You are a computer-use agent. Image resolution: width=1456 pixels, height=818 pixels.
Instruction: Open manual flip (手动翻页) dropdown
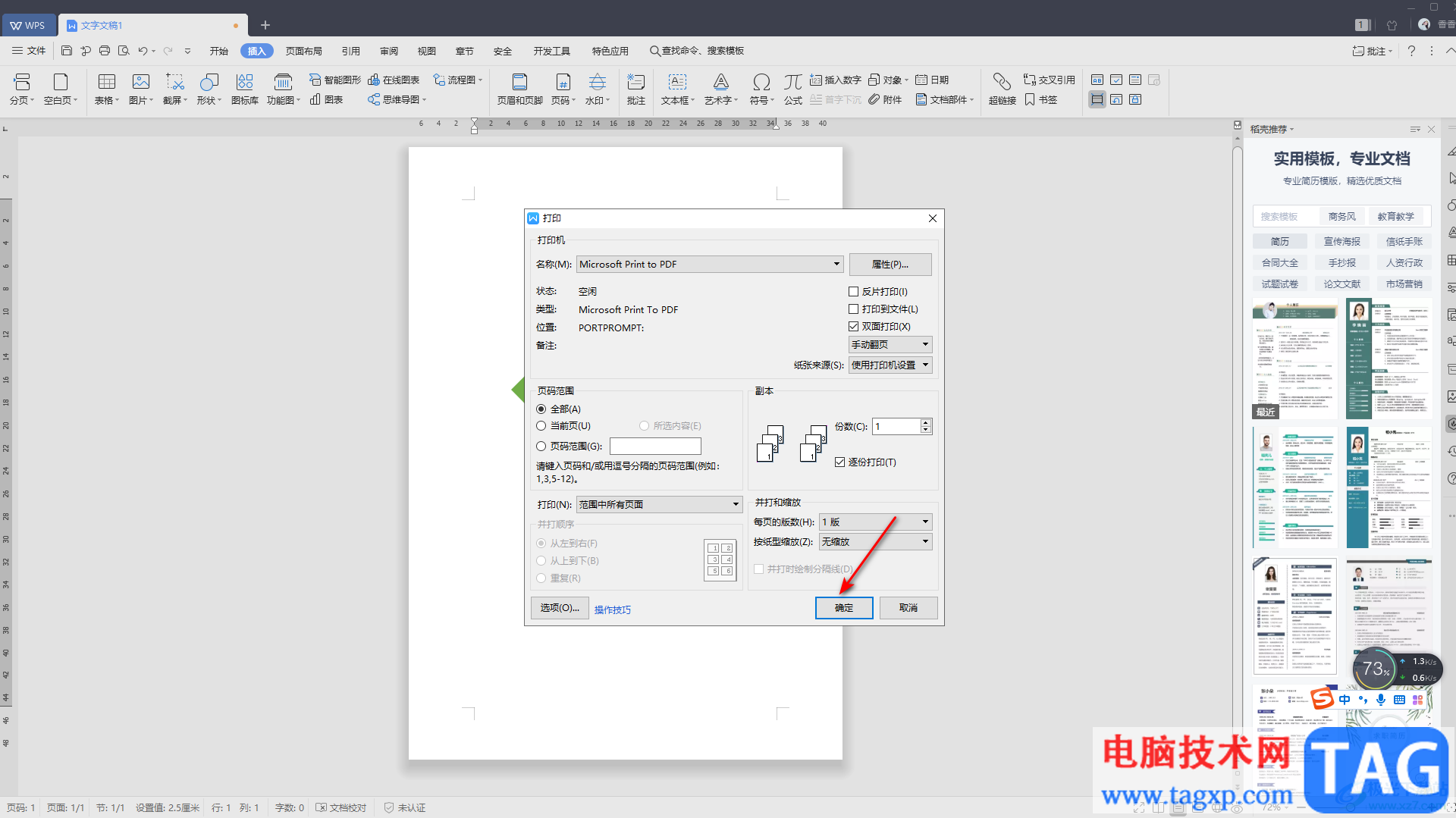click(x=890, y=344)
